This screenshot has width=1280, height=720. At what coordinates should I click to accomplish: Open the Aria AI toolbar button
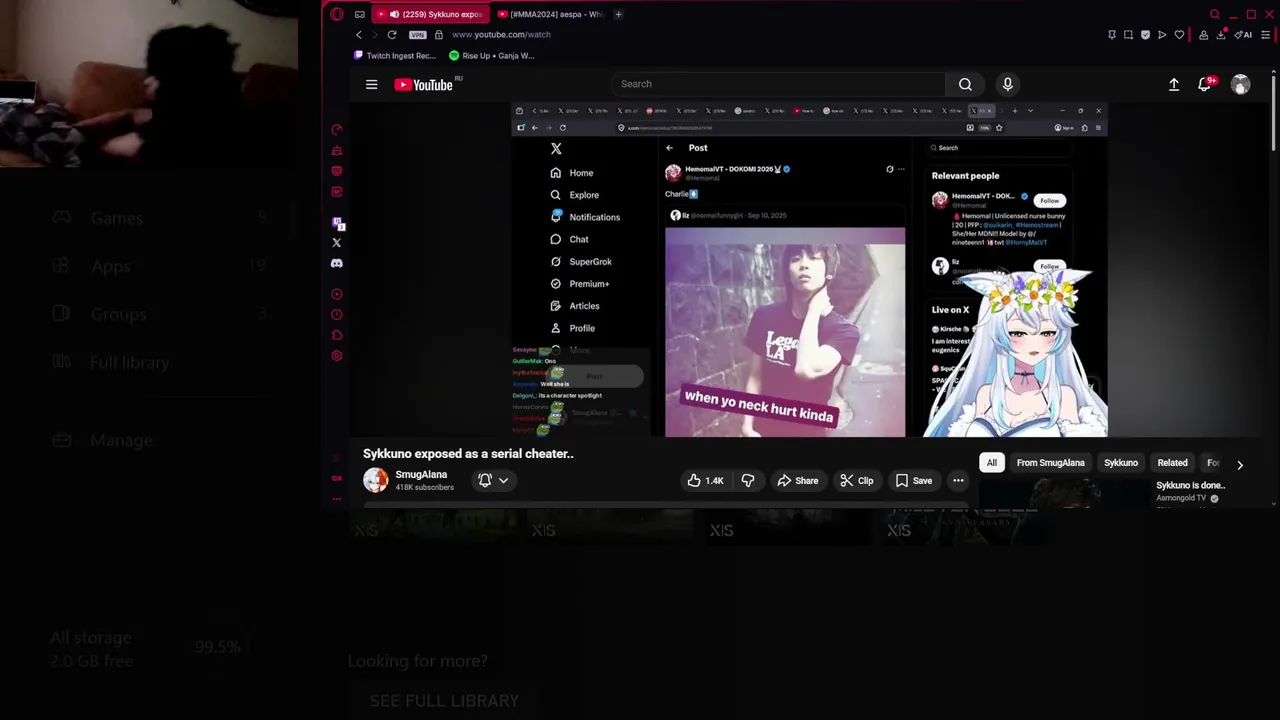click(1243, 35)
